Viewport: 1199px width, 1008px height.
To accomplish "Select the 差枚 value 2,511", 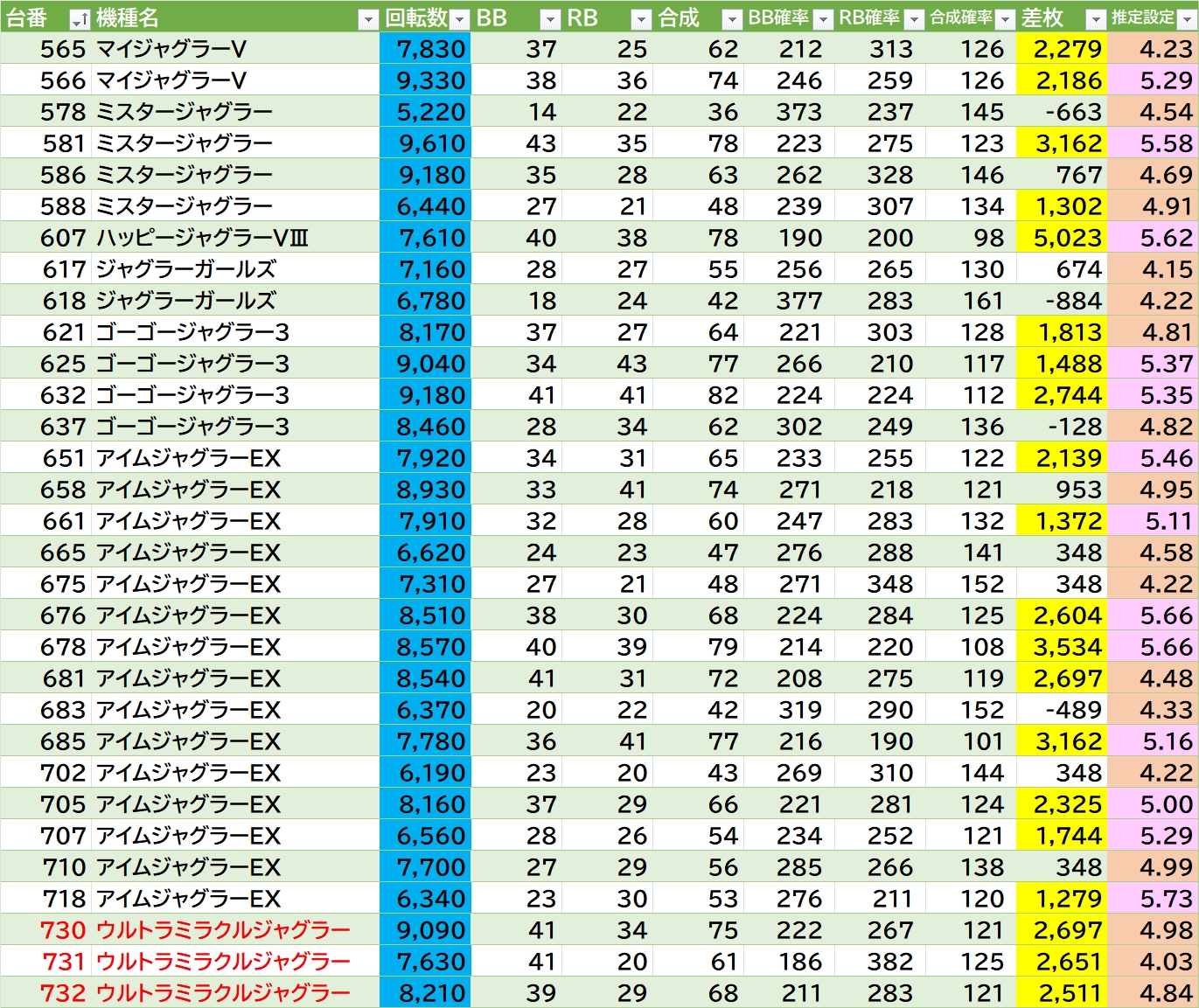I will pyautogui.click(x=1062, y=993).
